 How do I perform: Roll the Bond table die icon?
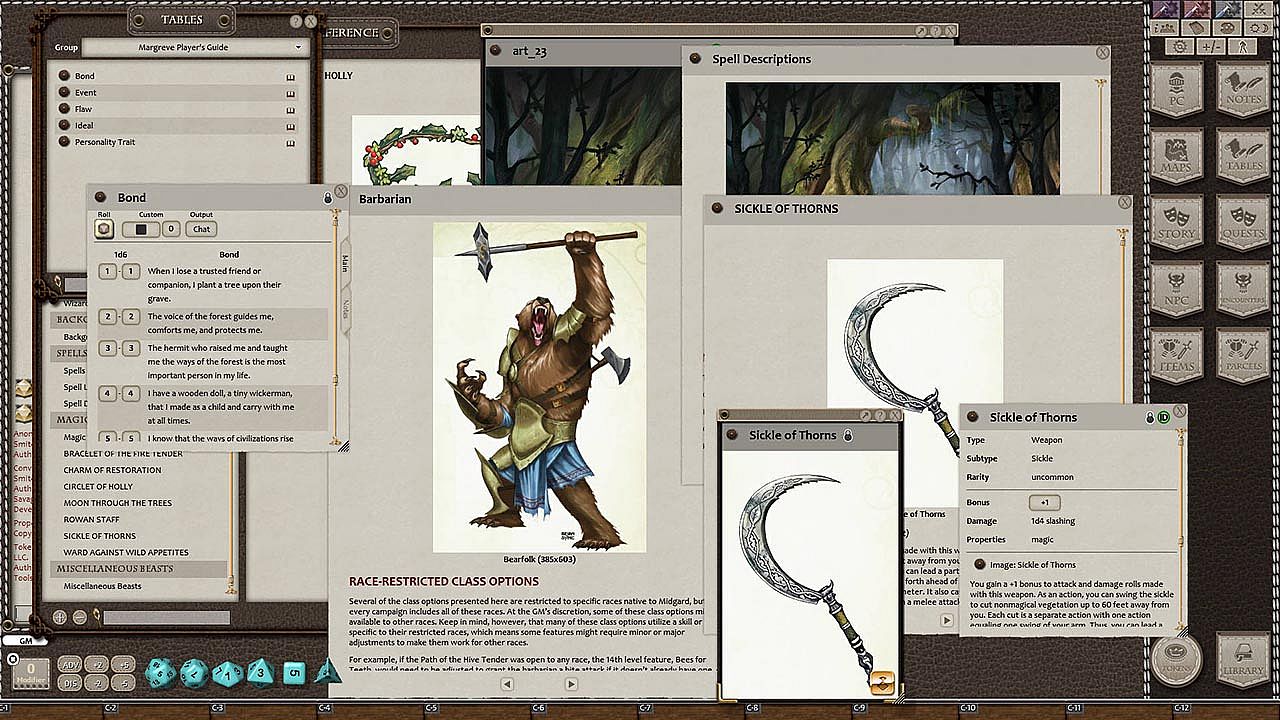click(104, 229)
